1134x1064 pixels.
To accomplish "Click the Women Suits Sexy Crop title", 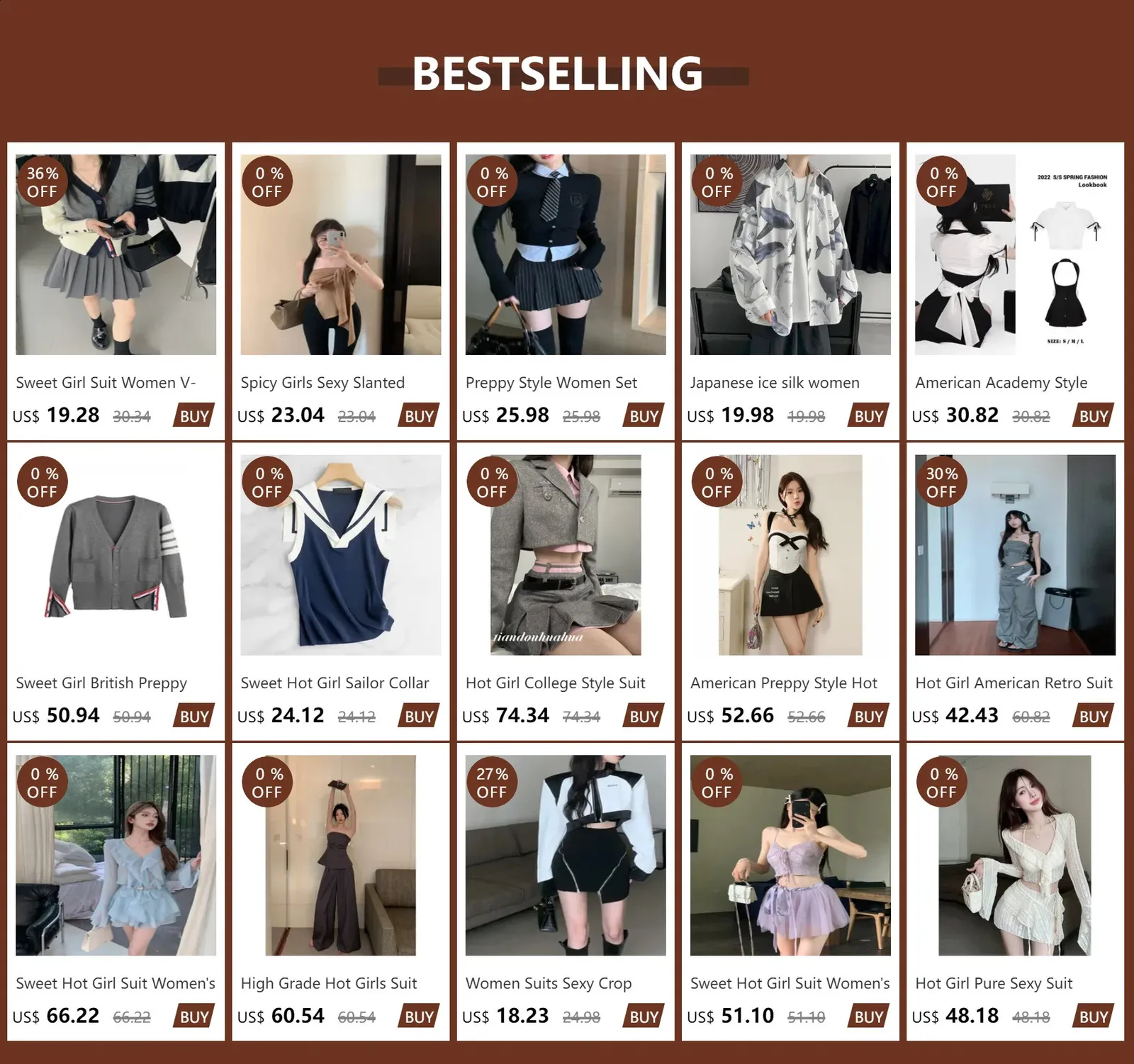I will click(549, 984).
